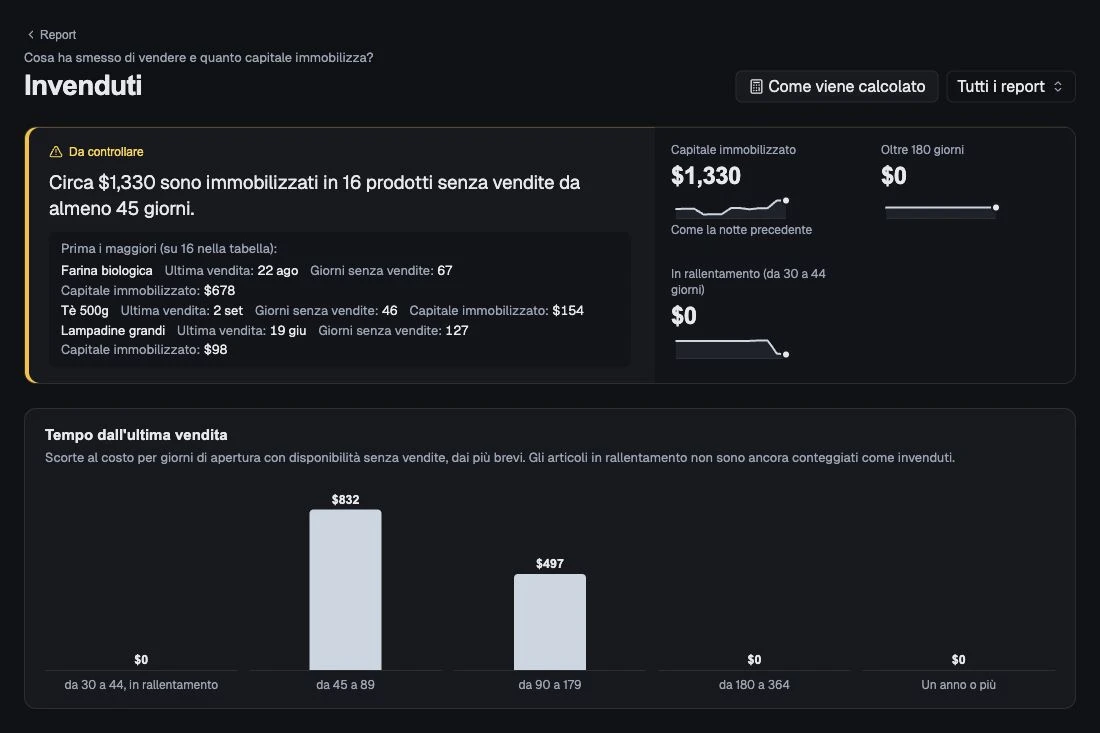The height and width of the screenshot is (733, 1100).
Task: Click the Come la notte precedente caption
Action: coord(741,229)
